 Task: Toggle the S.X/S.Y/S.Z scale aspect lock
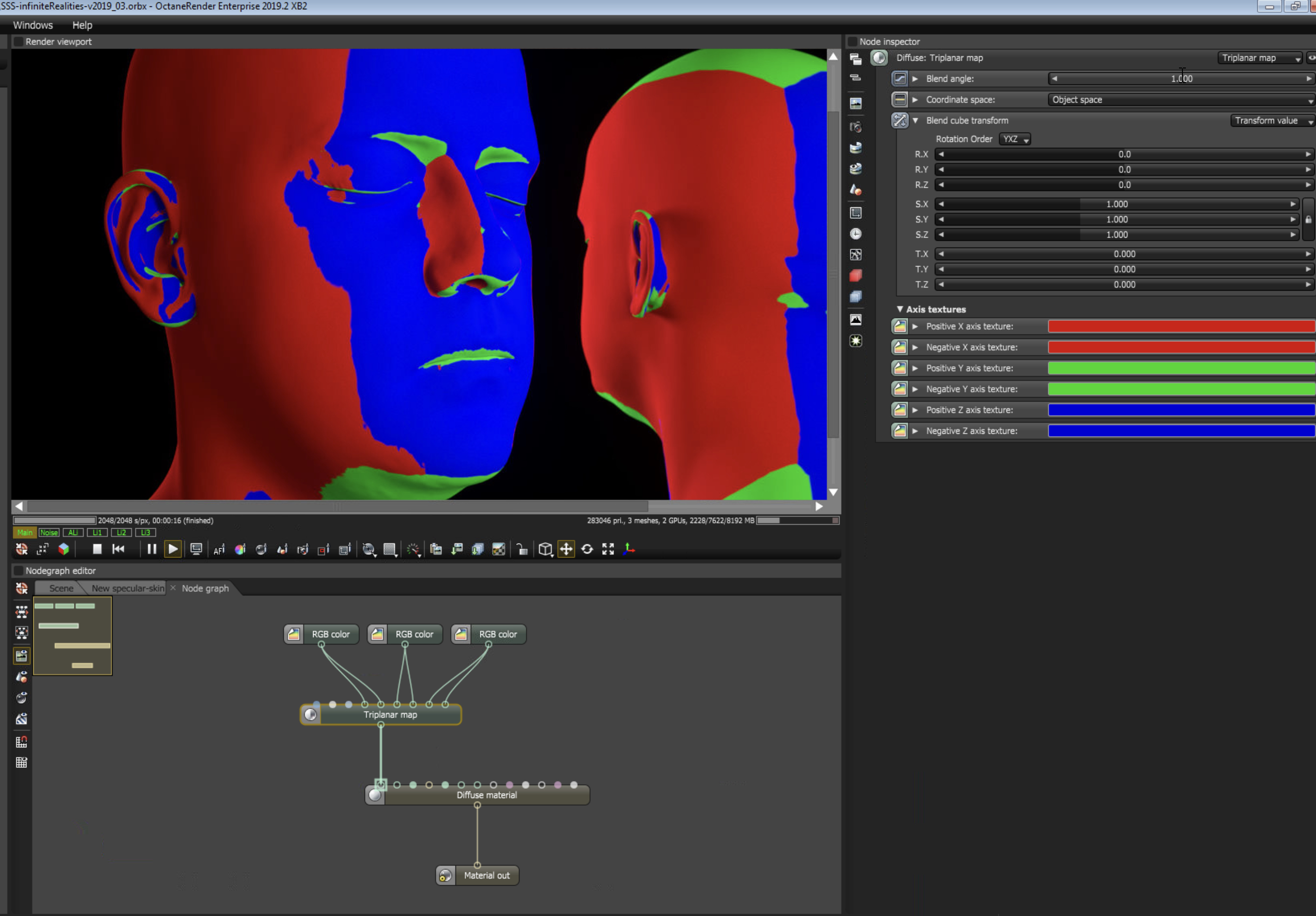1308,220
